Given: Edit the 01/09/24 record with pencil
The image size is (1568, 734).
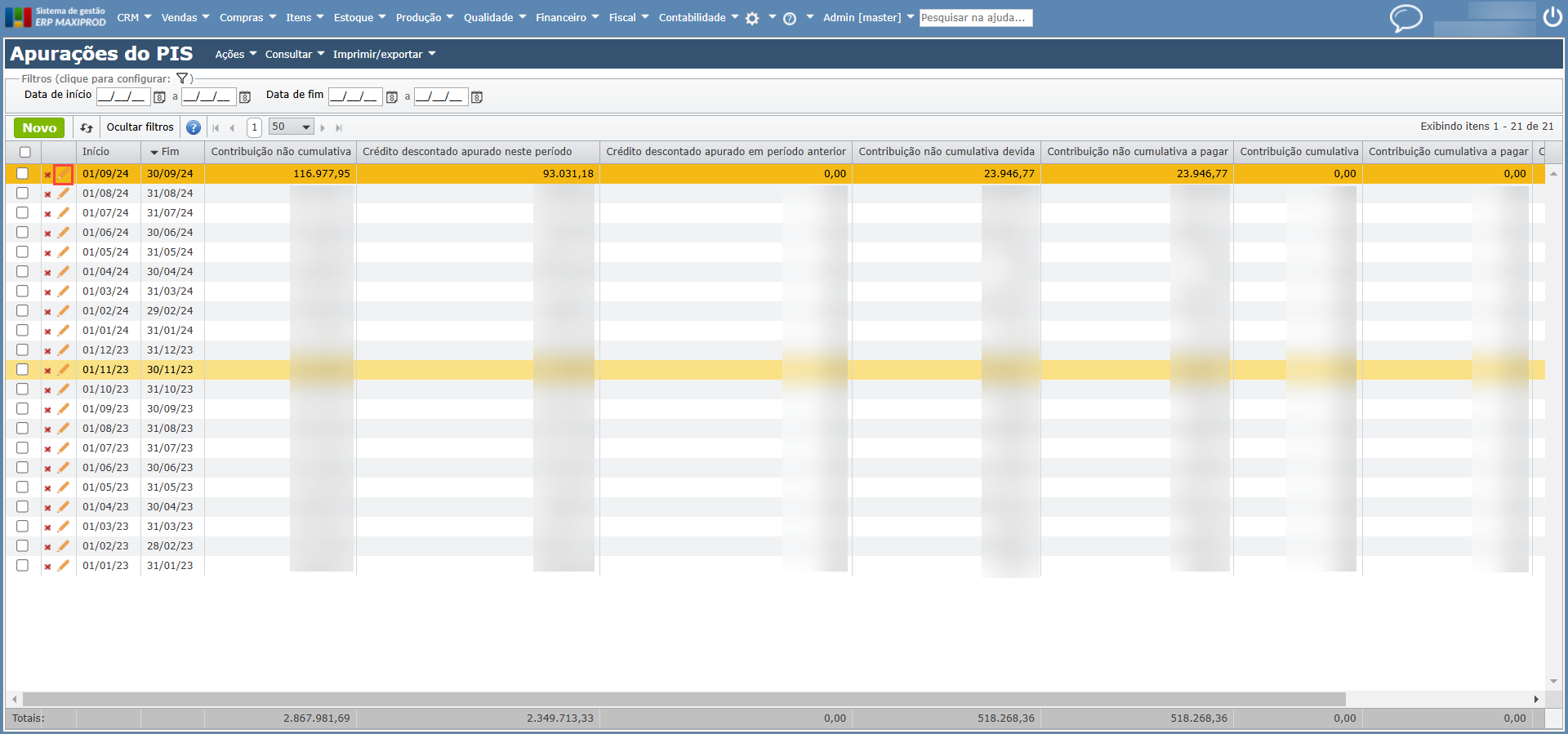Looking at the screenshot, I should [x=64, y=174].
